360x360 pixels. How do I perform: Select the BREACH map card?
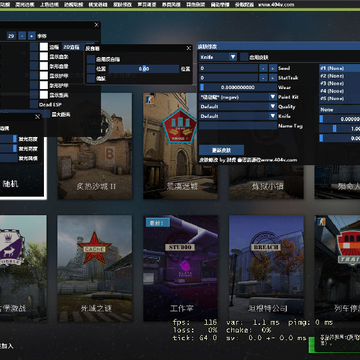pyautogui.click(x=266, y=268)
